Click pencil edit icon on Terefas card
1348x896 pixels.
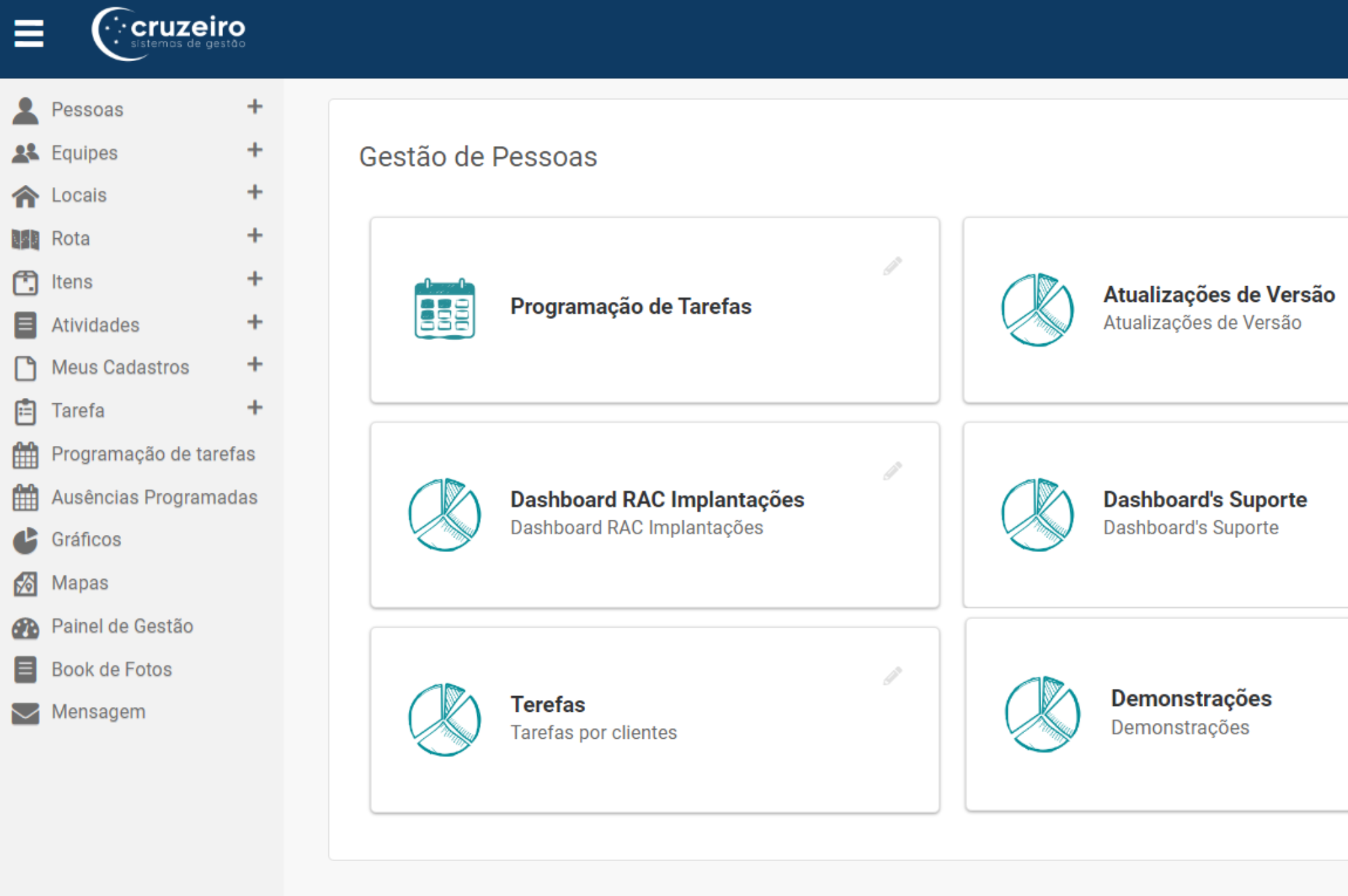892,676
